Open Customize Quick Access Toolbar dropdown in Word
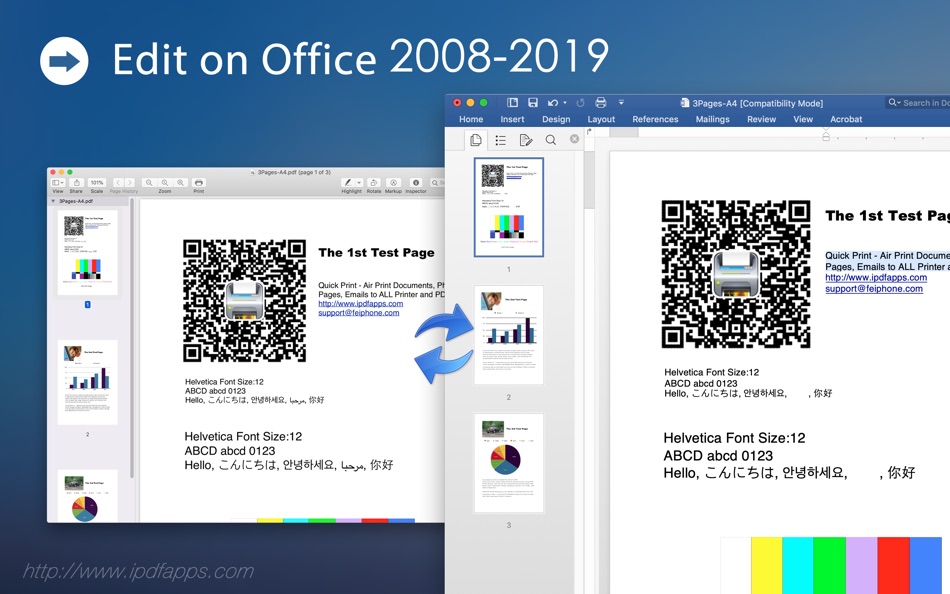The height and width of the screenshot is (594, 950). tap(621, 102)
